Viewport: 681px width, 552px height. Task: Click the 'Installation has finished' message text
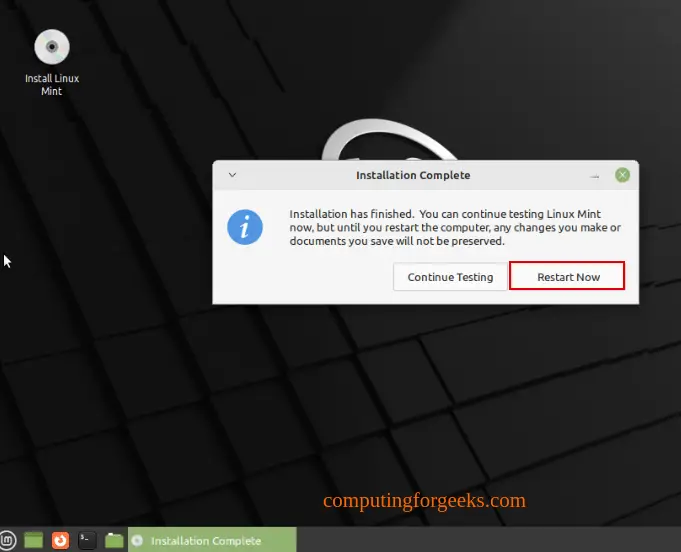pyautogui.click(x=455, y=228)
